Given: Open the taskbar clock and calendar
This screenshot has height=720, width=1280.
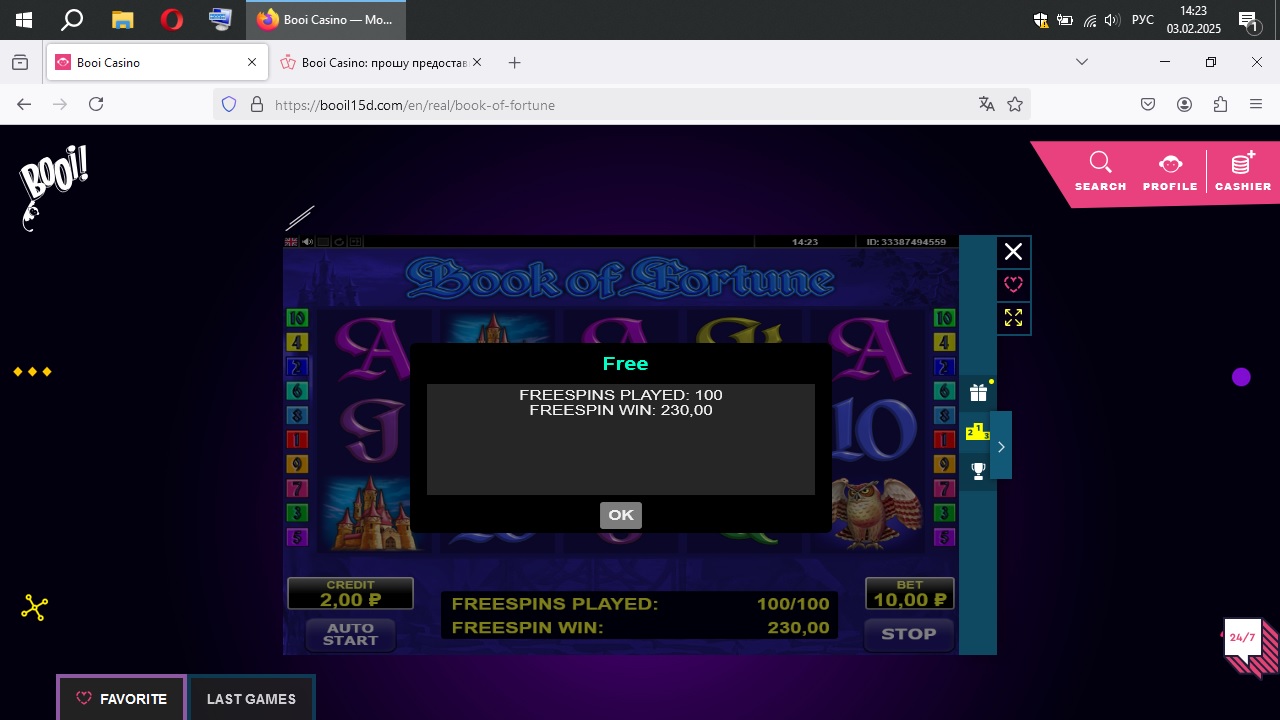Looking at the screenshot, I should 1193,20.
